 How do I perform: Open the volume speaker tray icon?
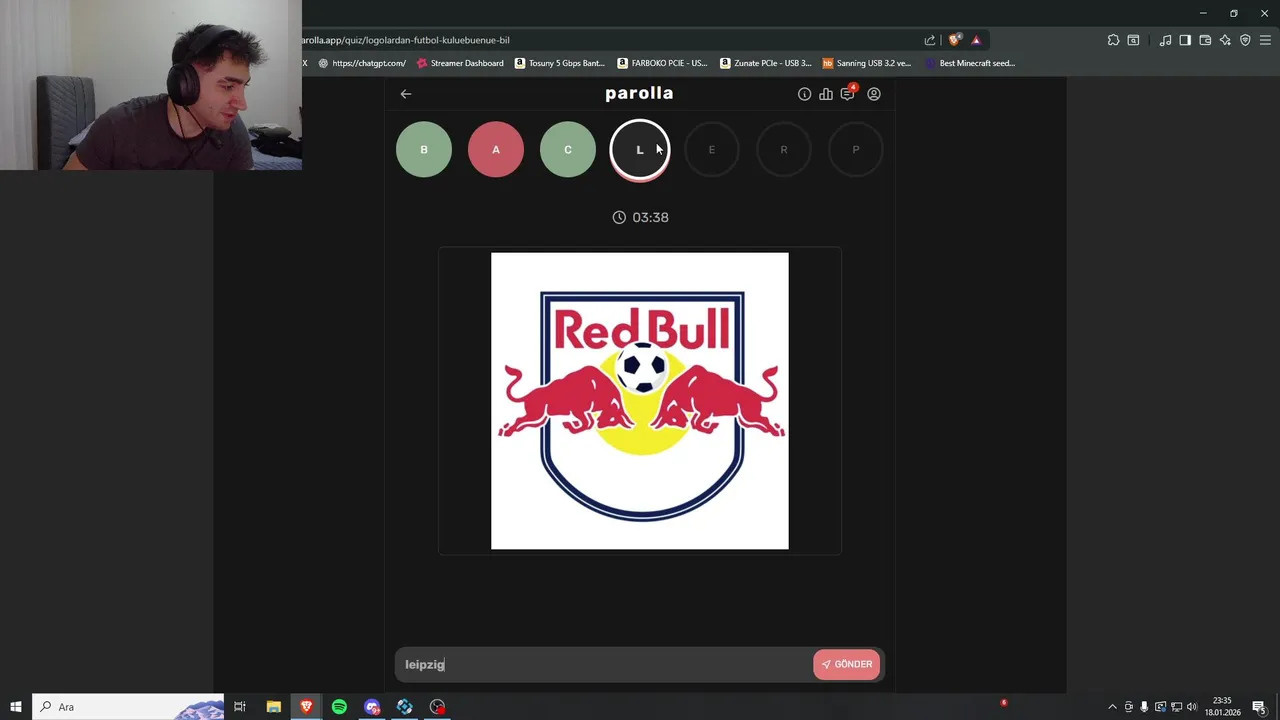(x=1191, y=707)
